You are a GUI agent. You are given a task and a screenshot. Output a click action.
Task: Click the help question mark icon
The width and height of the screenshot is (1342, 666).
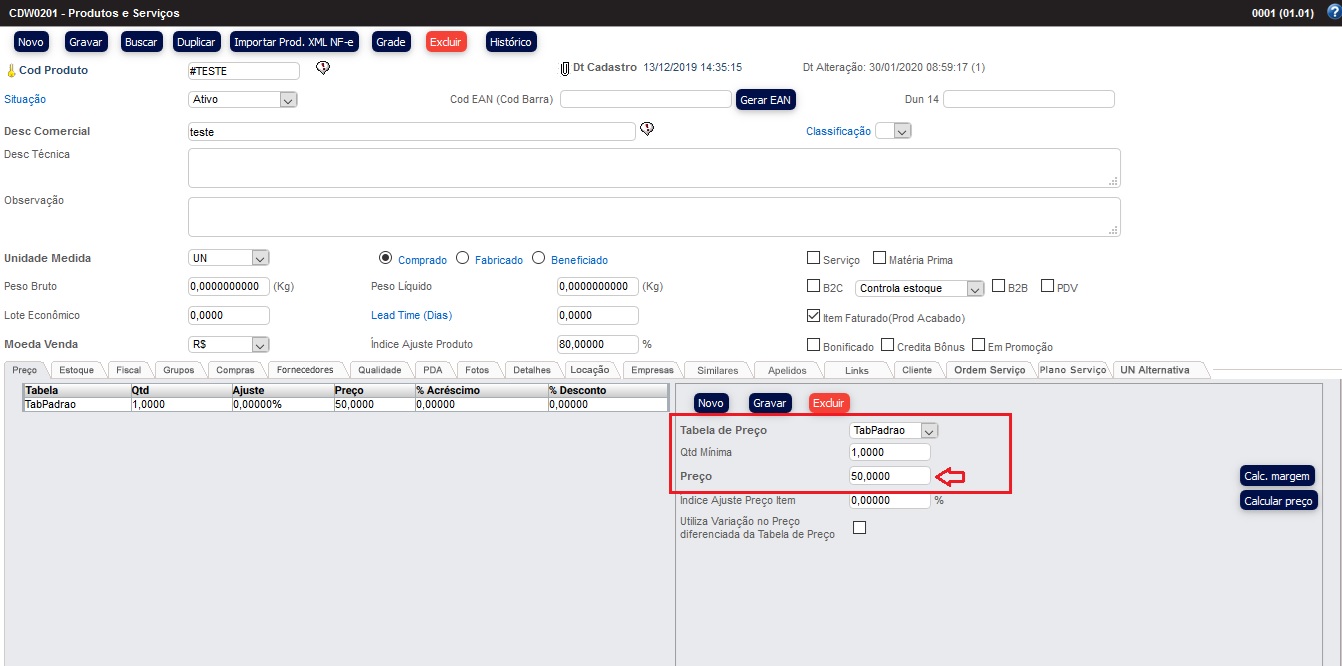tap(1332, 13)
